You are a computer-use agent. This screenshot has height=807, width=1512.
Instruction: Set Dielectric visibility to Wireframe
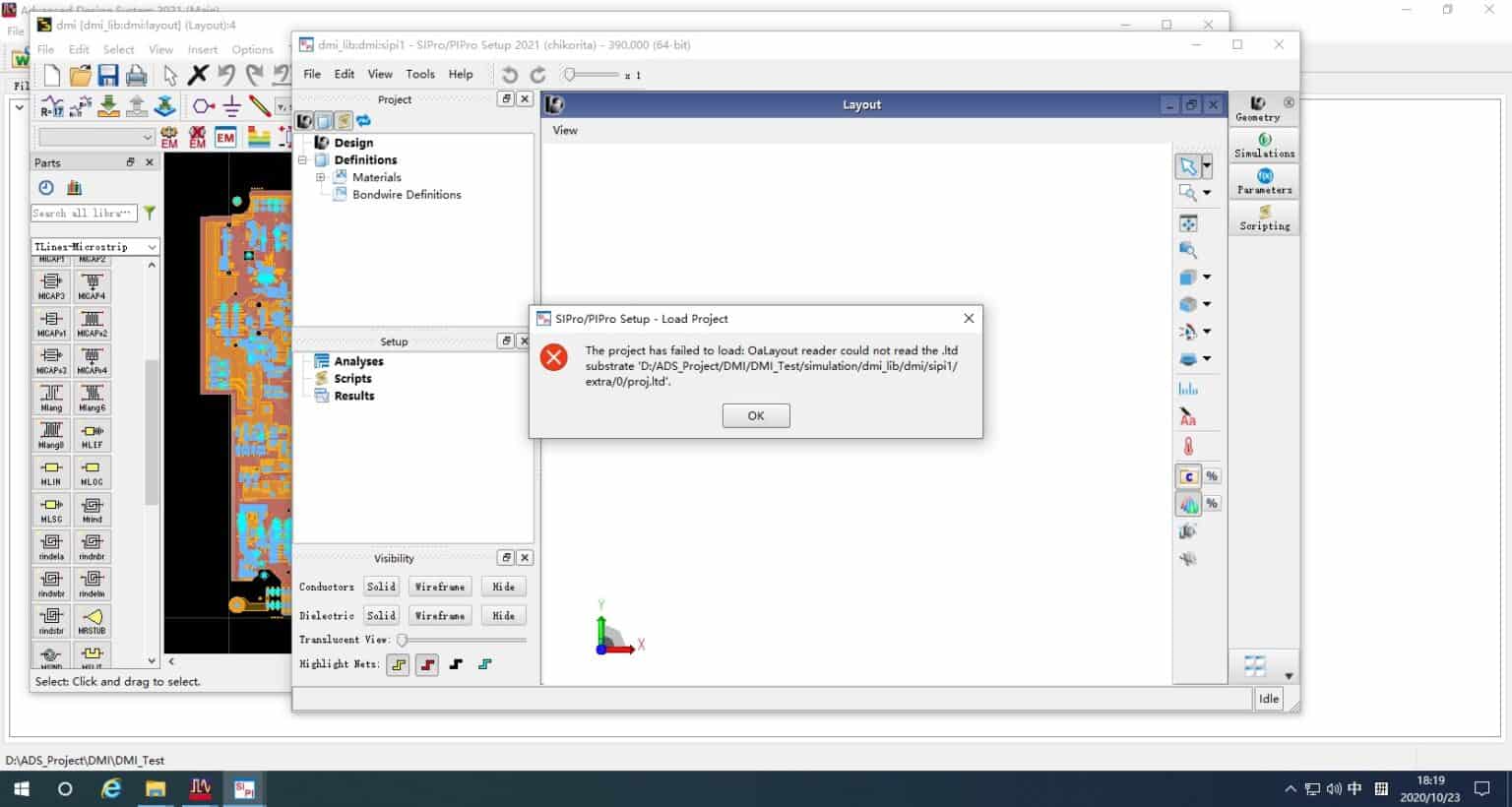439,615
